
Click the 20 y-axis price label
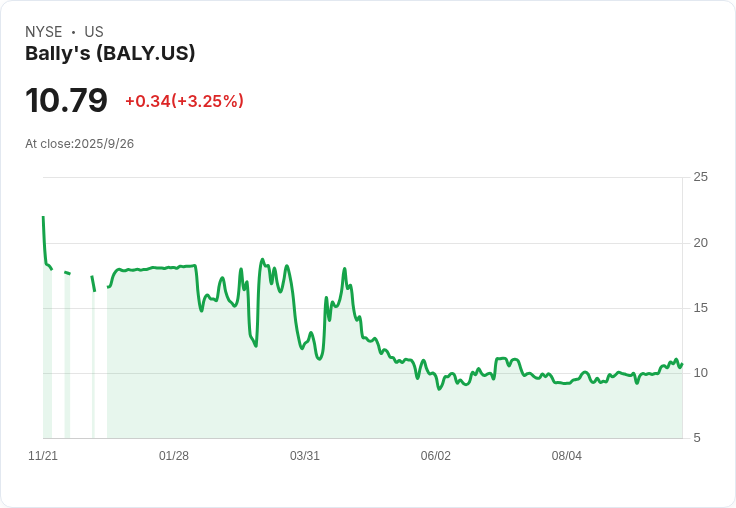click(700, 243)
